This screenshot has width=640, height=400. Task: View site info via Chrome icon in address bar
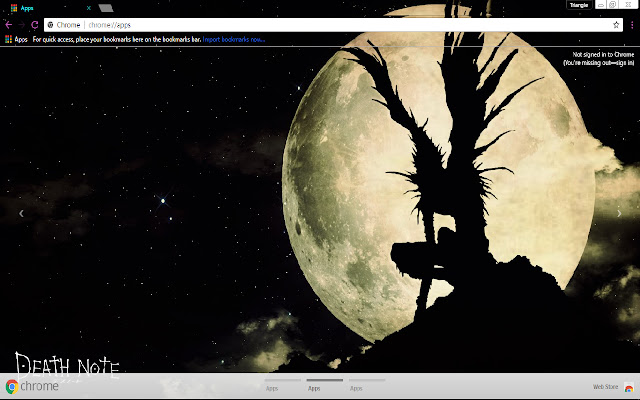pyautogui.click(x=50, y=23)
